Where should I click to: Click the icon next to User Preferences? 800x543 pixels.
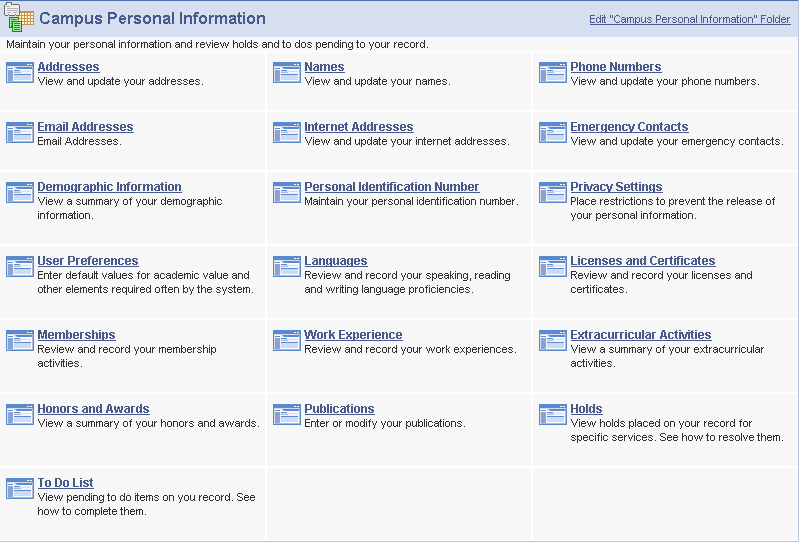coord(20,266)
